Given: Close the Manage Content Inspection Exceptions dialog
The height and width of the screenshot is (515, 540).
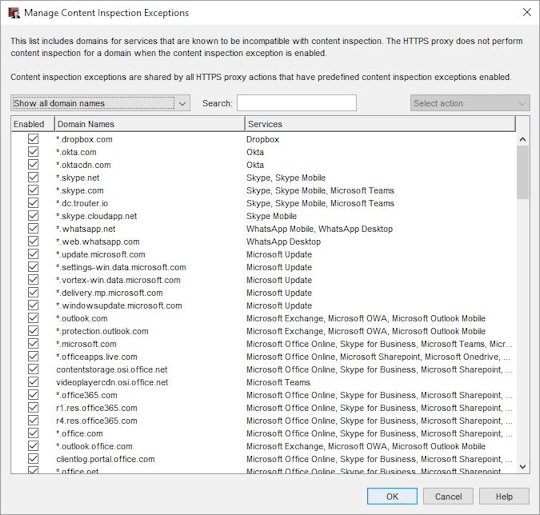Looking at the screenshot, I should (x=527, y=12).
